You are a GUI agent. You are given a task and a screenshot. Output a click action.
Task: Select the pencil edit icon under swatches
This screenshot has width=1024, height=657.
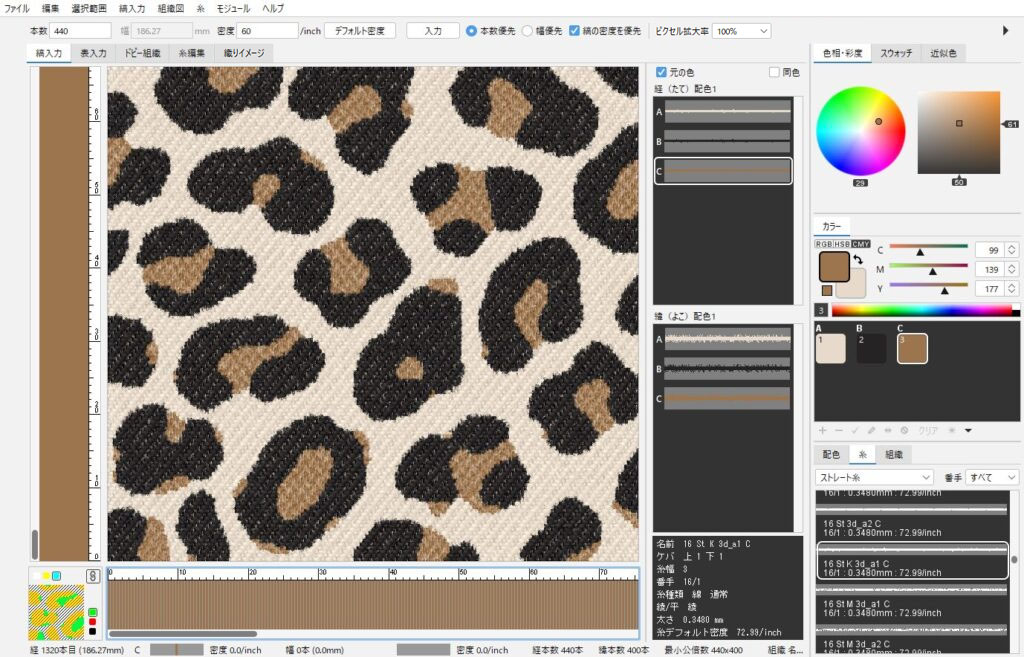click(x=871, y=430)
